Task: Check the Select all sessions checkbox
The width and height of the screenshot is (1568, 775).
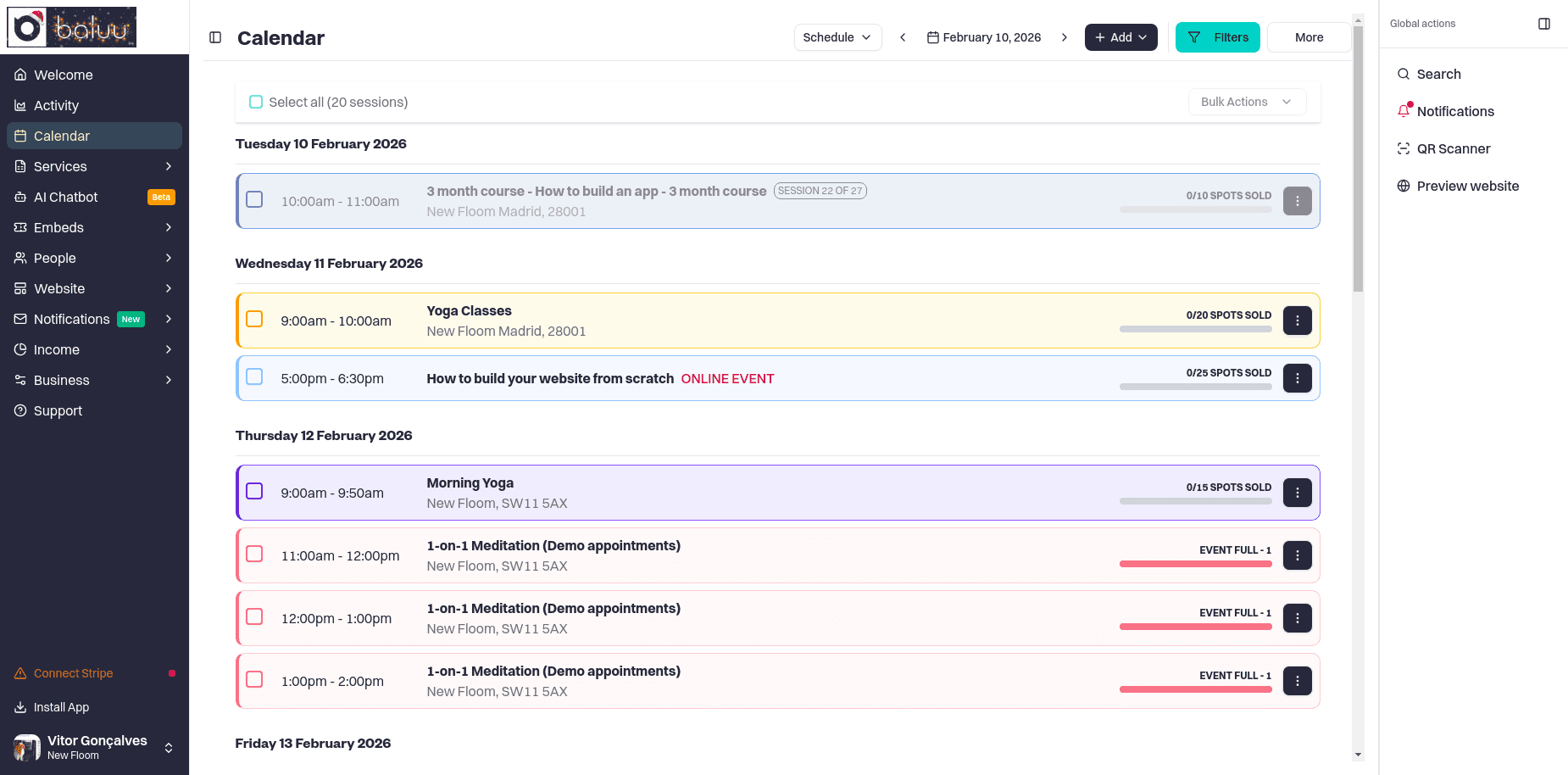Action: pos(256,101)
